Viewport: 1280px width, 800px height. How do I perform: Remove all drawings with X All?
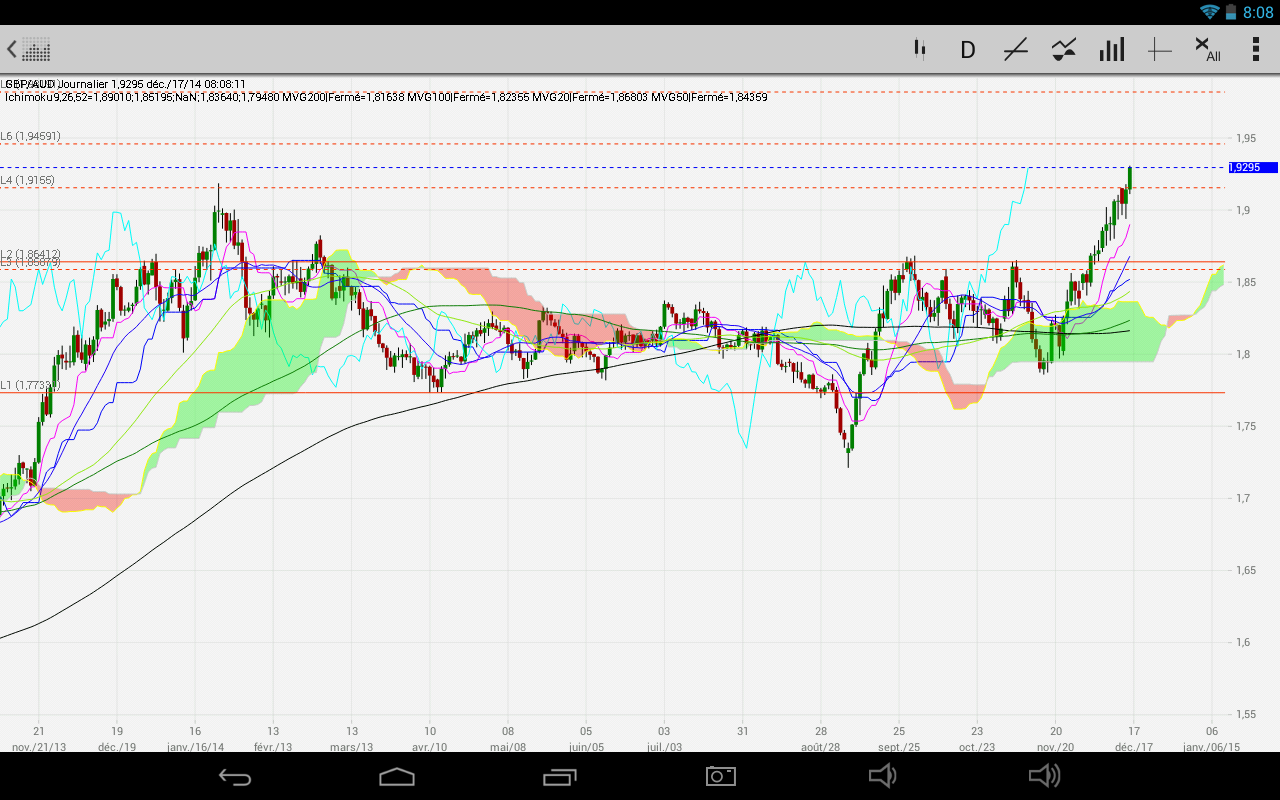click(1207, 49)
